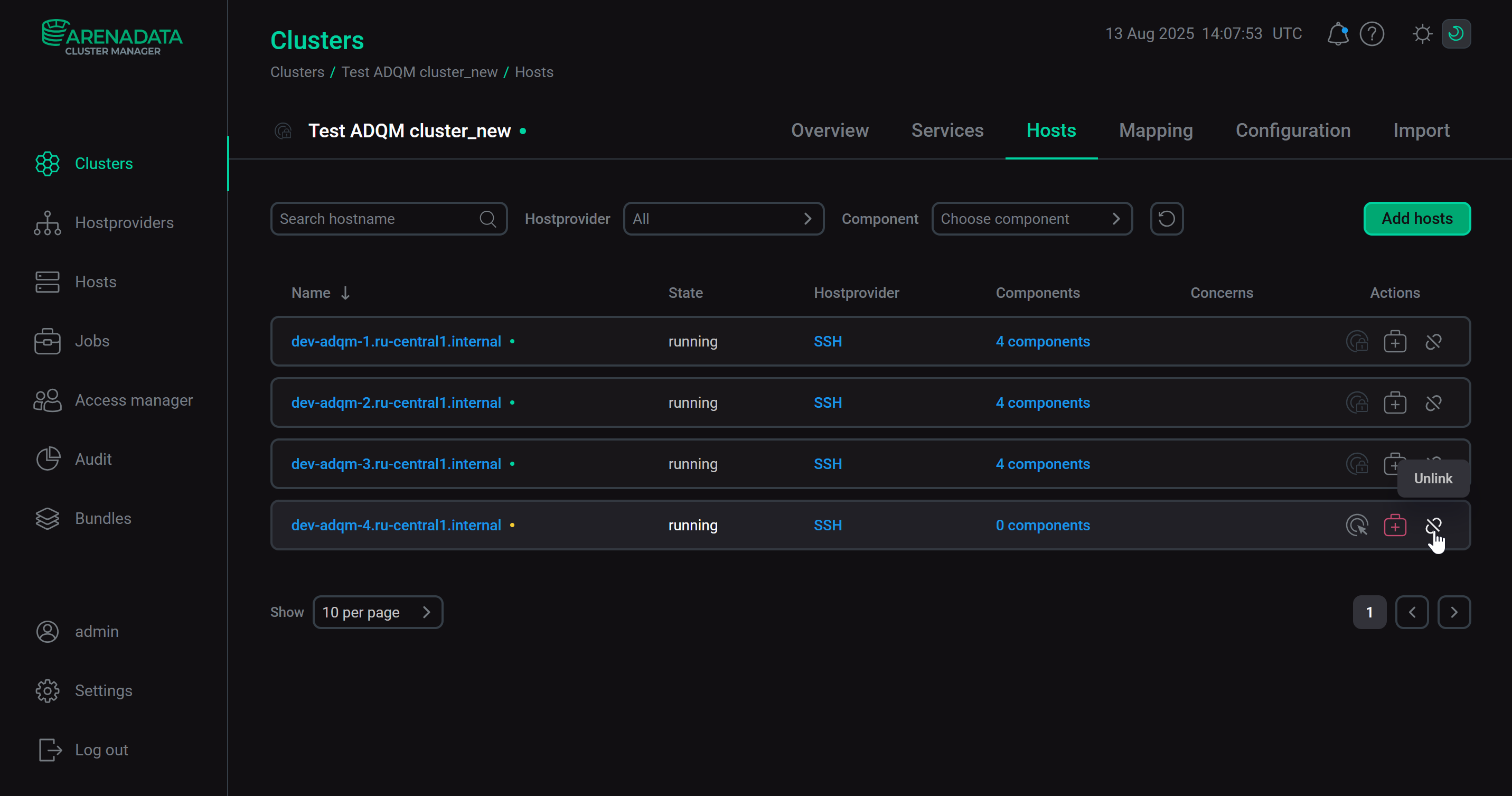Open host dev-adqm-2.ru-central1.internal
The image size is (1512, 796).
(x=396, y=402)
